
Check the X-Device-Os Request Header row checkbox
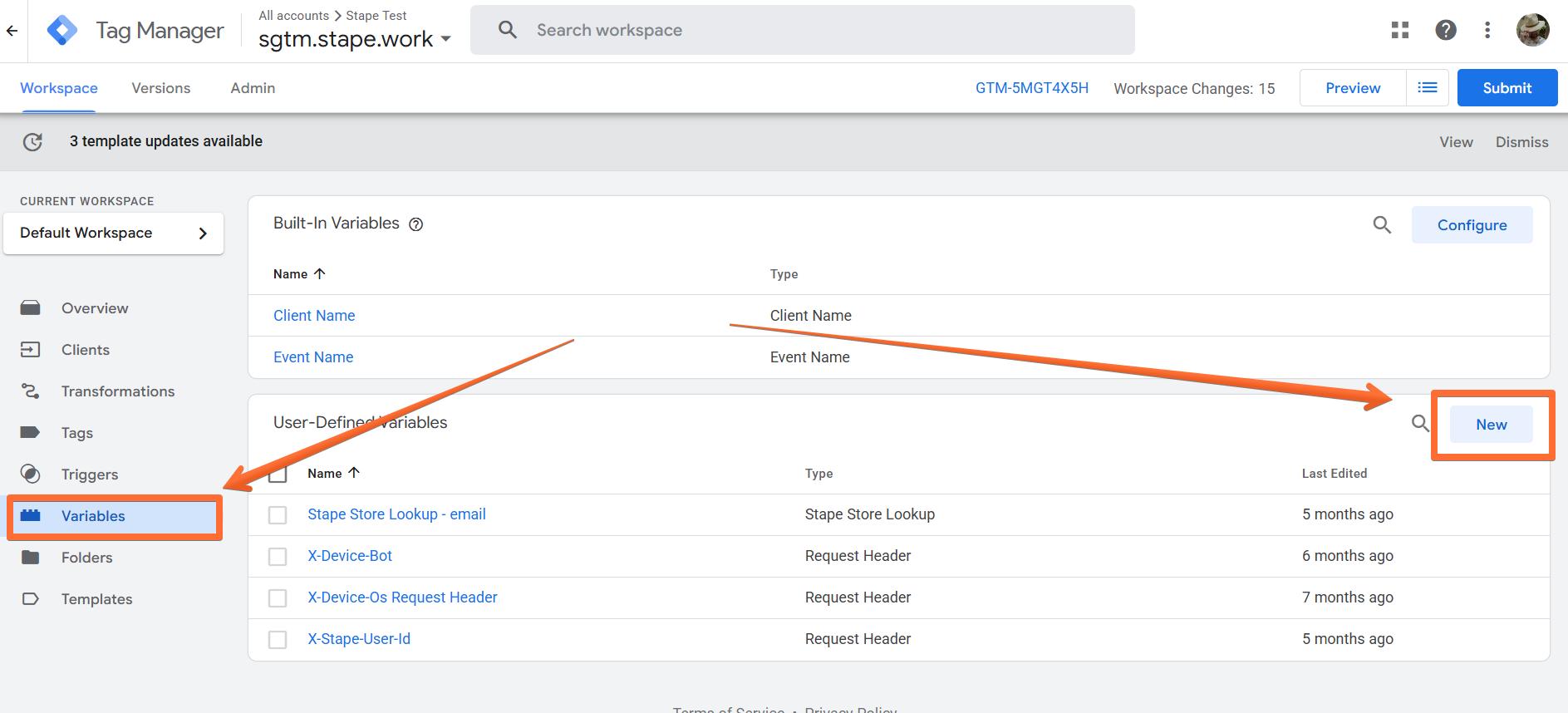coord(278,598)
